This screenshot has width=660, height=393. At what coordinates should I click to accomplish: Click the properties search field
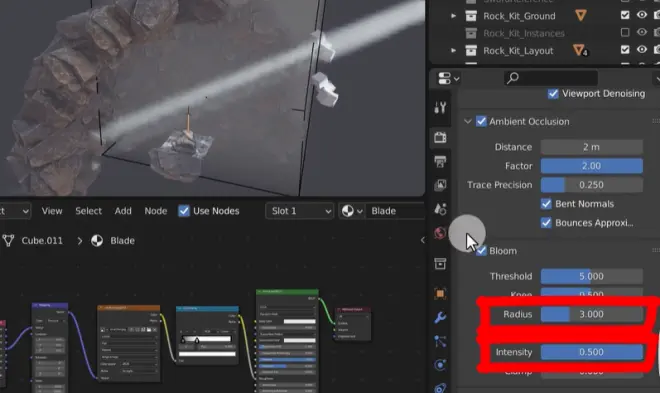tap(551, 78)
